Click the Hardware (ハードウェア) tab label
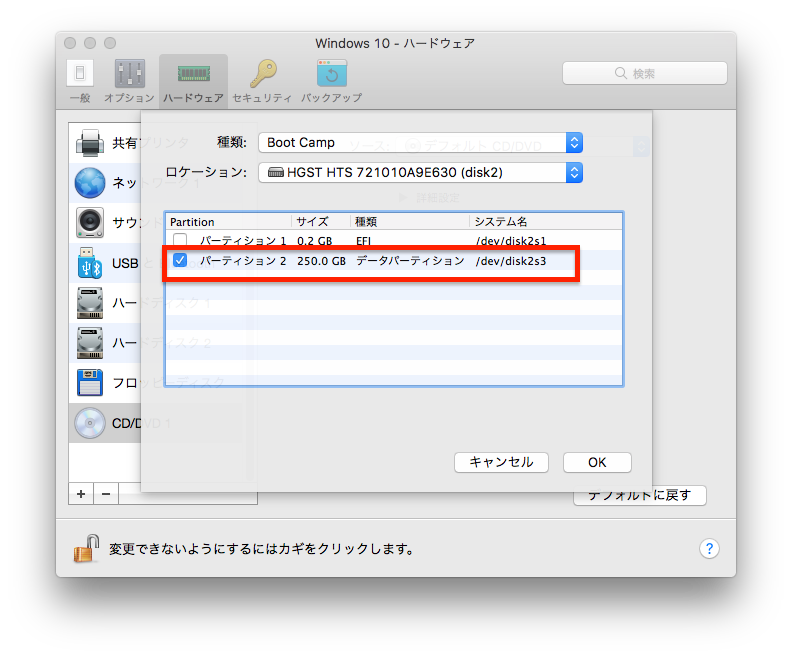The image size is (792, 657). [x=193, y=98]
